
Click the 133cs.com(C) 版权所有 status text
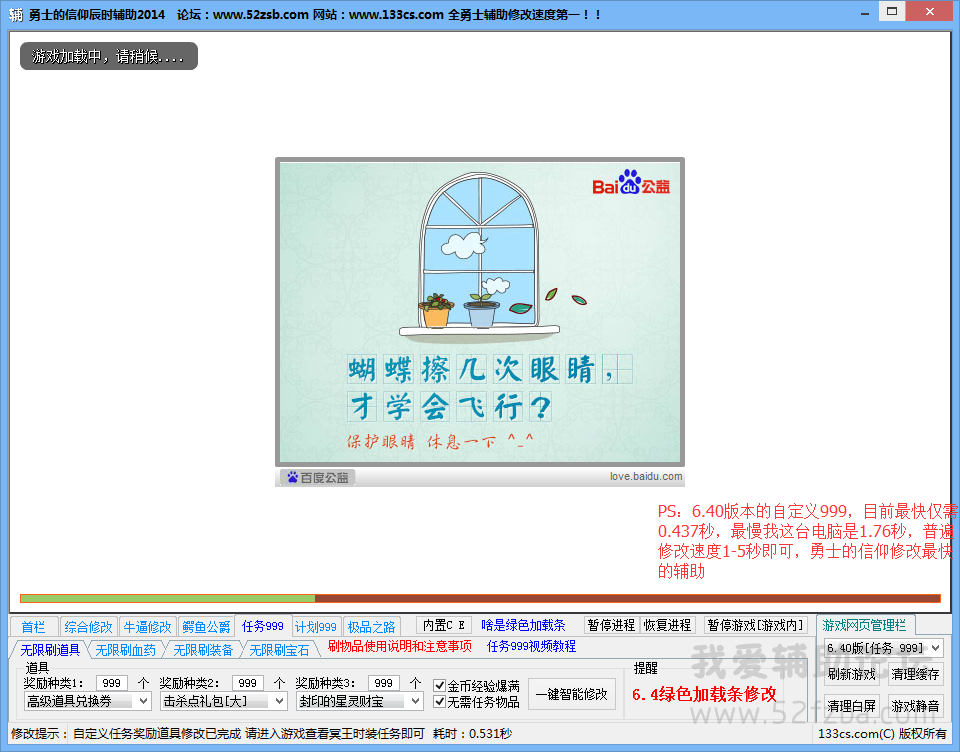point(882,733)
